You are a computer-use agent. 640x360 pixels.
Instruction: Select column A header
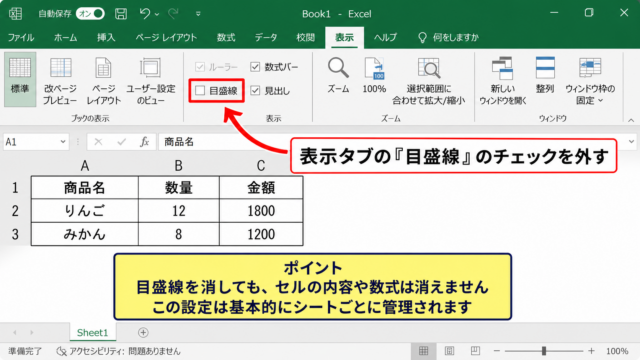pos(84,166)
